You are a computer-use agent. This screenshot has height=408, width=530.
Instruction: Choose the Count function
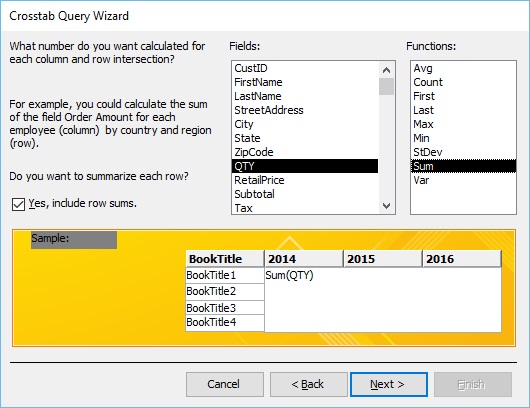pyautogui.click(x=463, y=82)
